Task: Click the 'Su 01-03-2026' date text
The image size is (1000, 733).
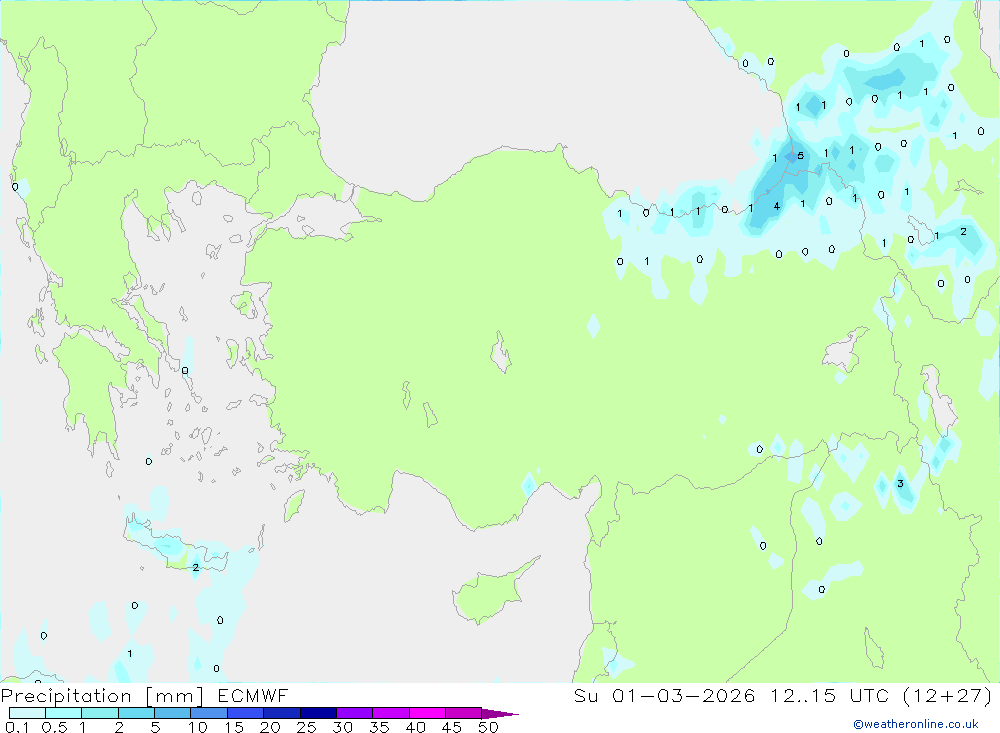Action: tap(665, 695)
